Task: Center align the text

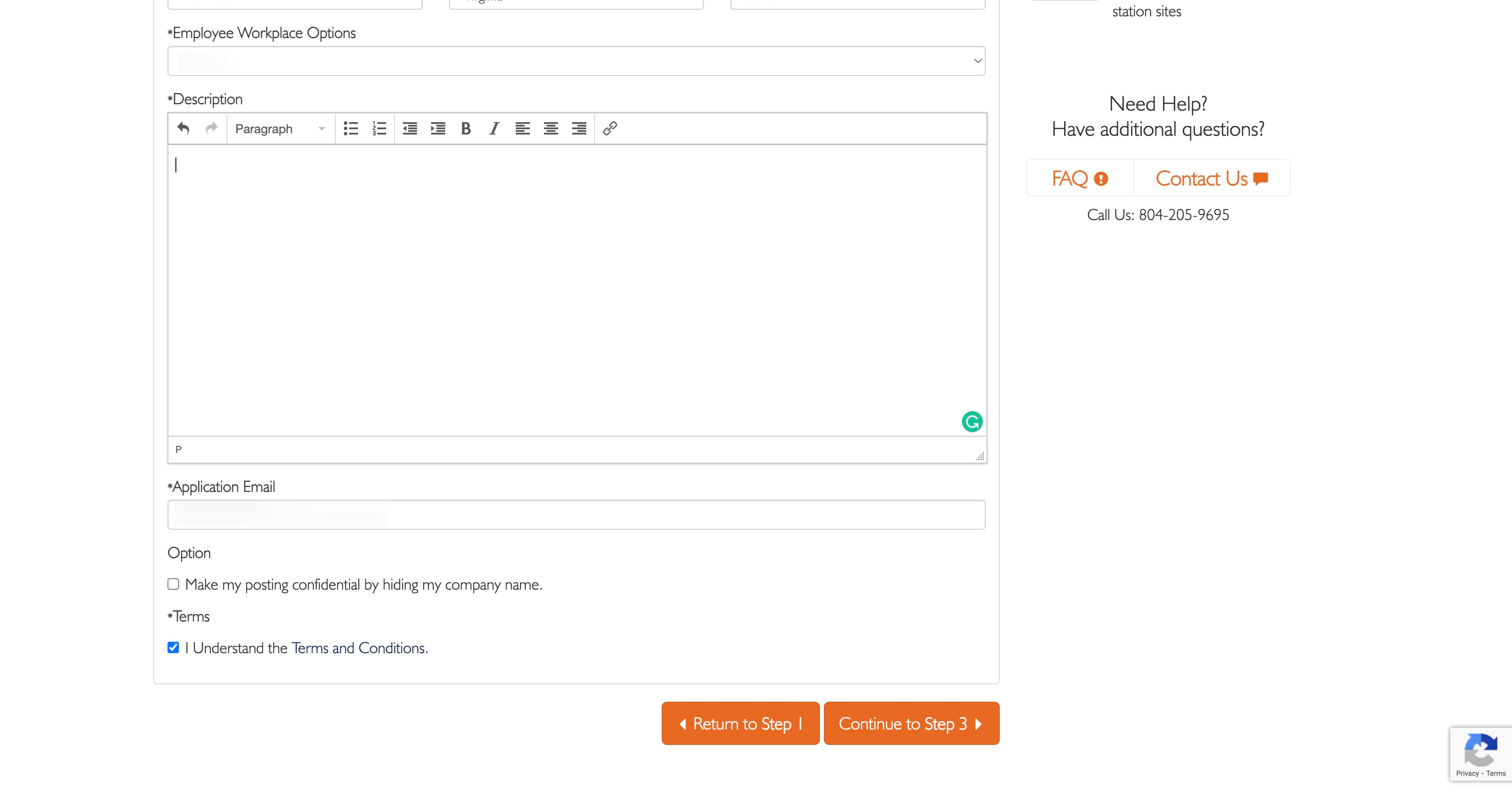Action: pyautogui.click(x=551, y=129)
